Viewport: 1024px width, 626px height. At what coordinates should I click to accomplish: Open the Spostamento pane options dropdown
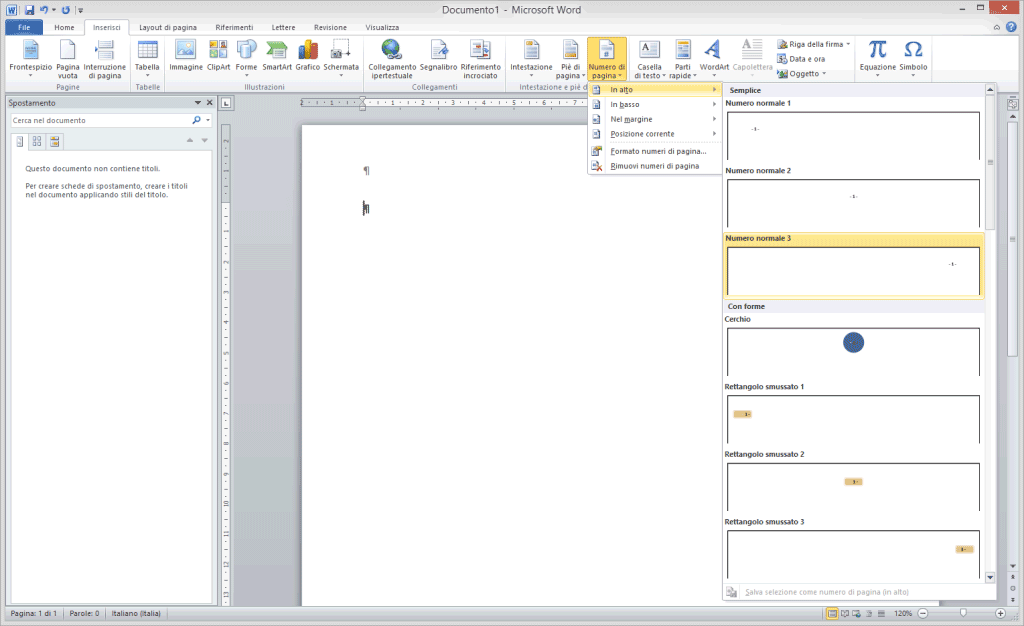coord(198,103)
